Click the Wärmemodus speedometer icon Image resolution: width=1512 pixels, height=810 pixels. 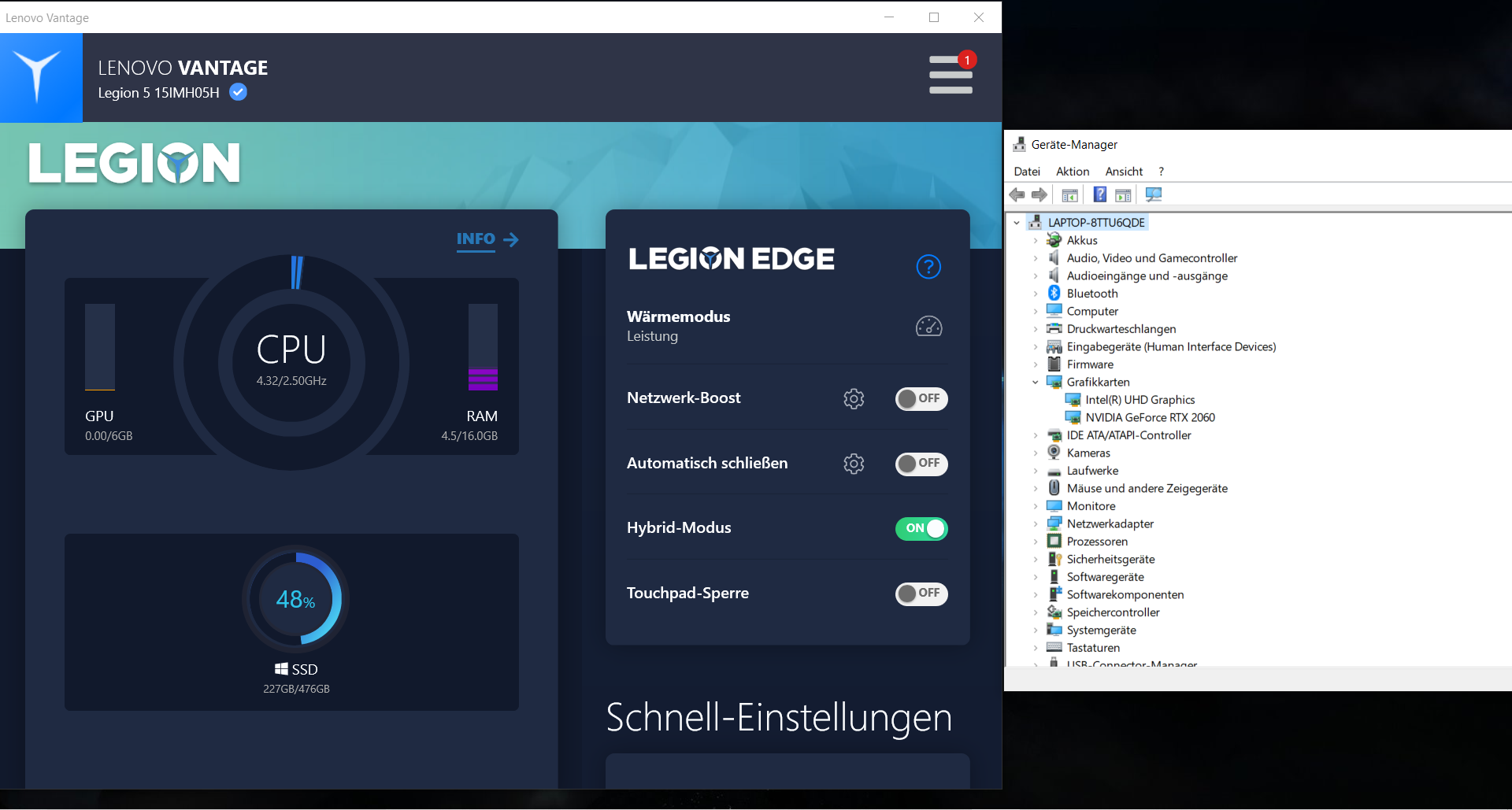(929, 326)
